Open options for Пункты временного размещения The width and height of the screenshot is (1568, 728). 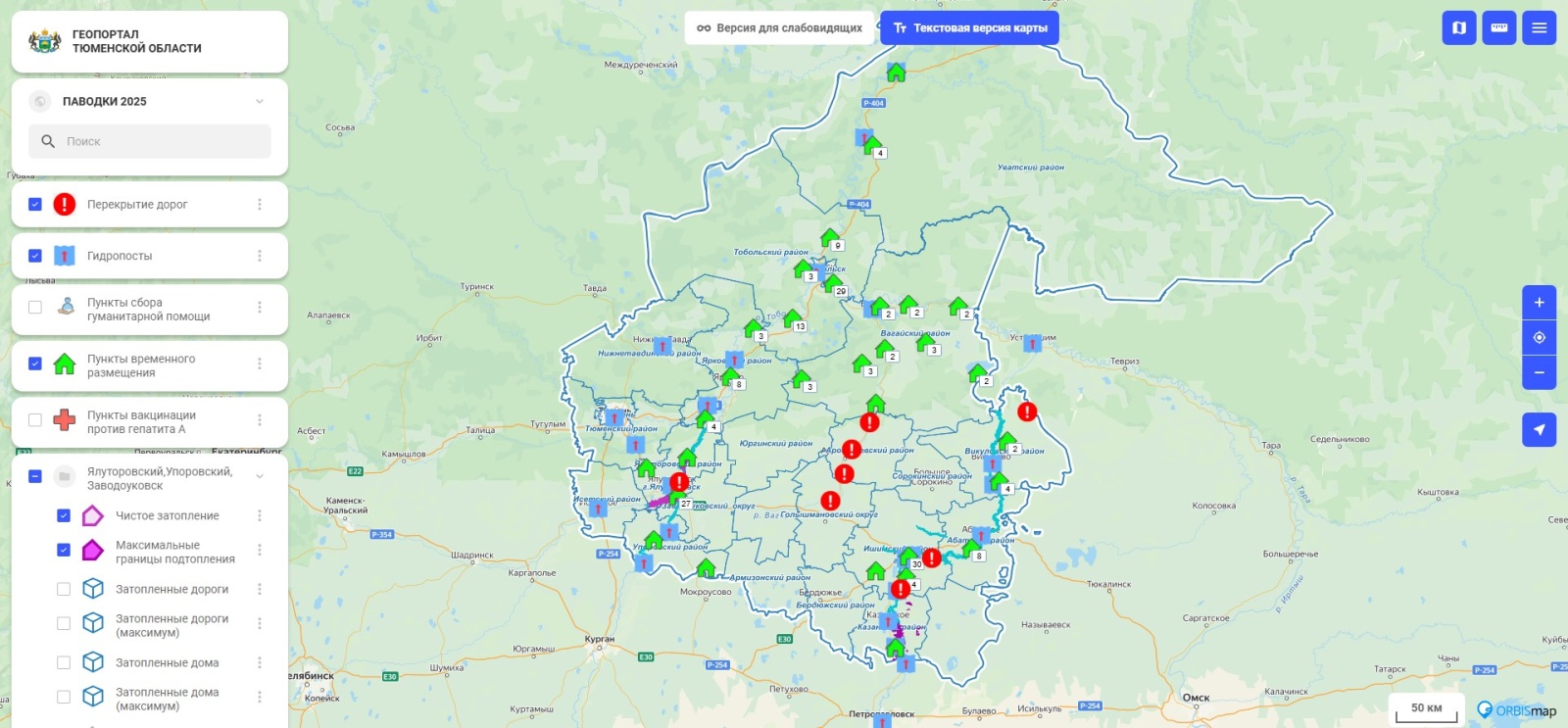[x=260, y=364]
